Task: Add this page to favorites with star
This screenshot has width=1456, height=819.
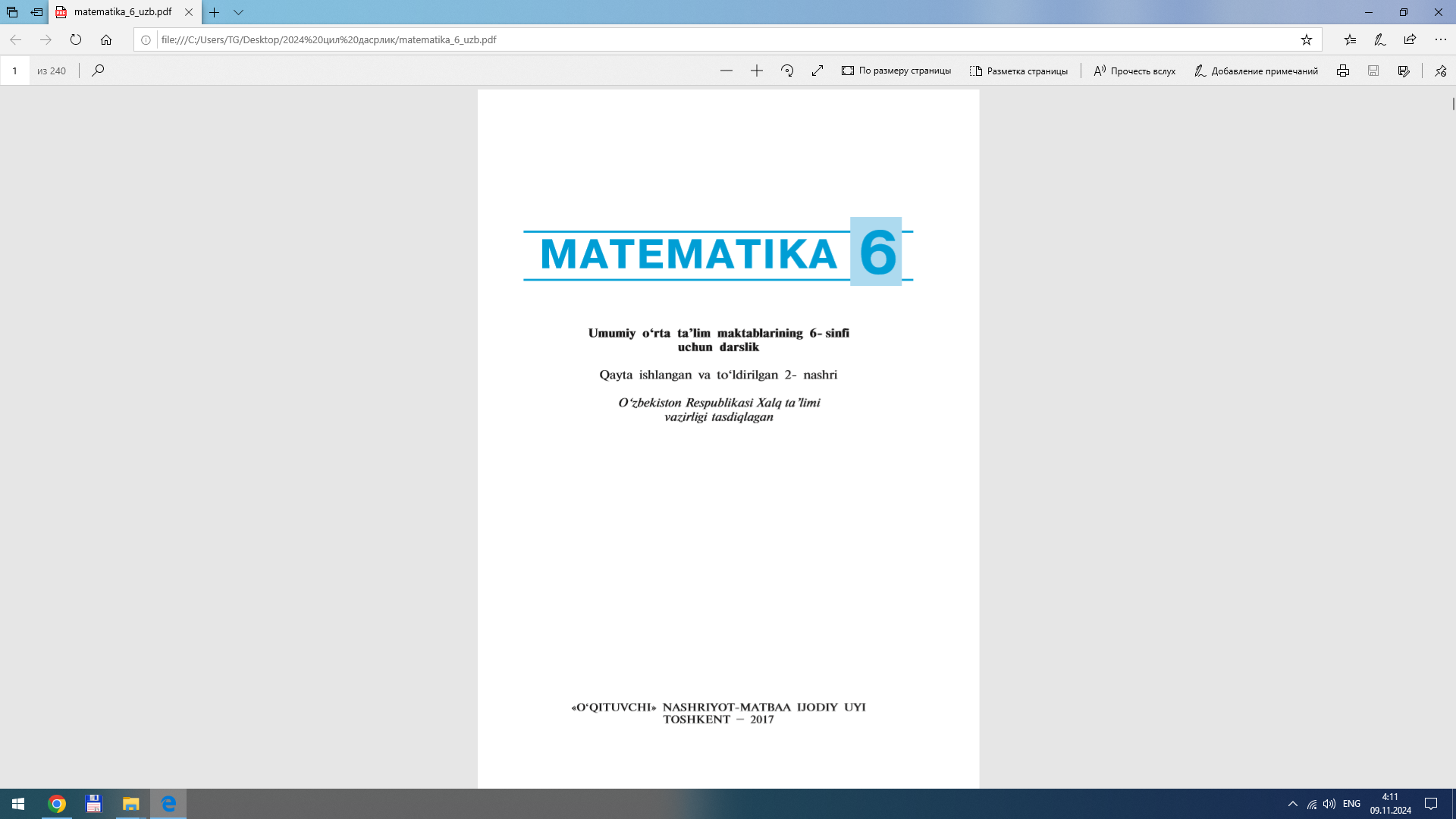Action: [1306, 40]
